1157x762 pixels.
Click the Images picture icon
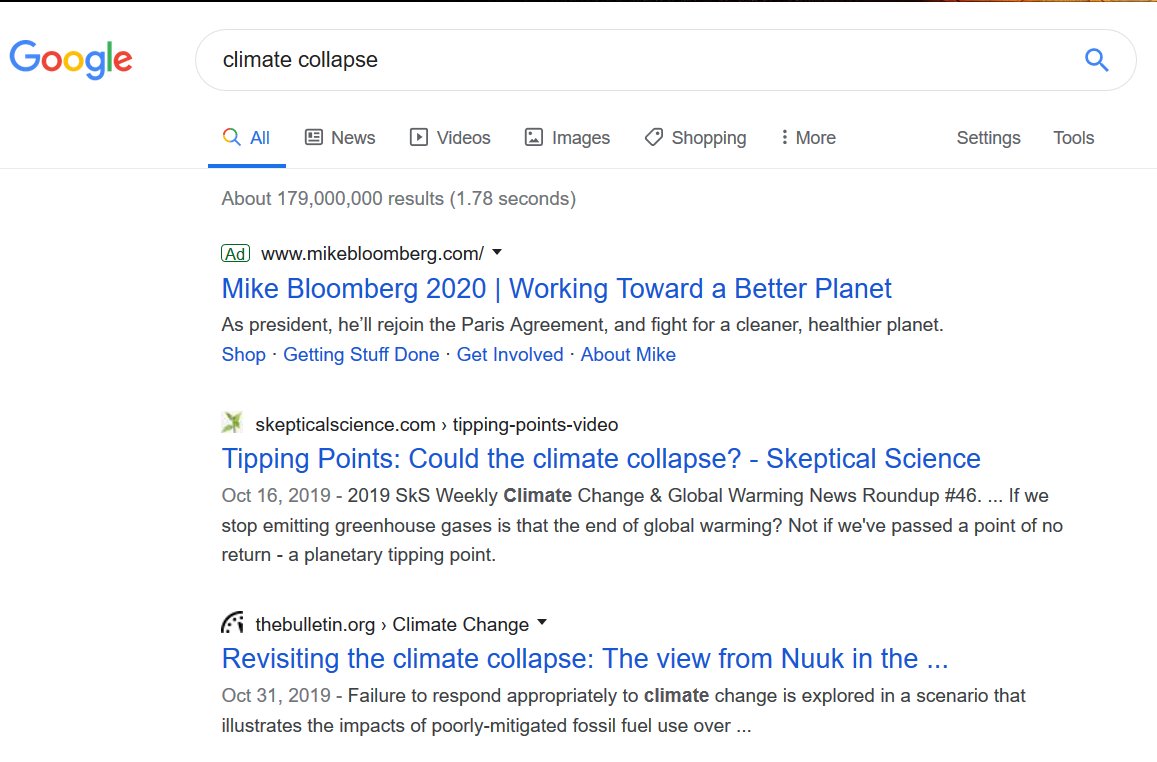click(x=533, y=137)
